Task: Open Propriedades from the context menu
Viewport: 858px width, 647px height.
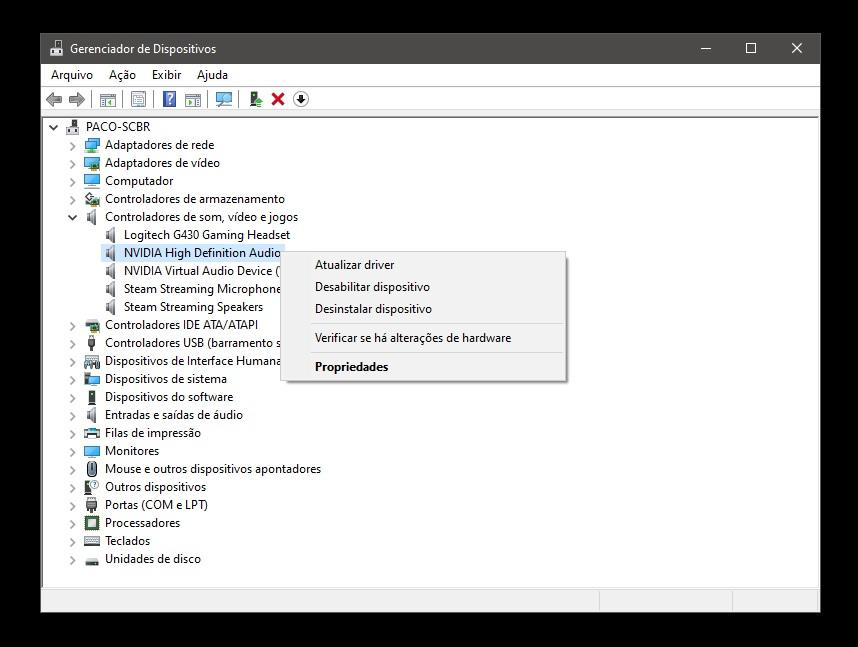Action: point(423,367)
